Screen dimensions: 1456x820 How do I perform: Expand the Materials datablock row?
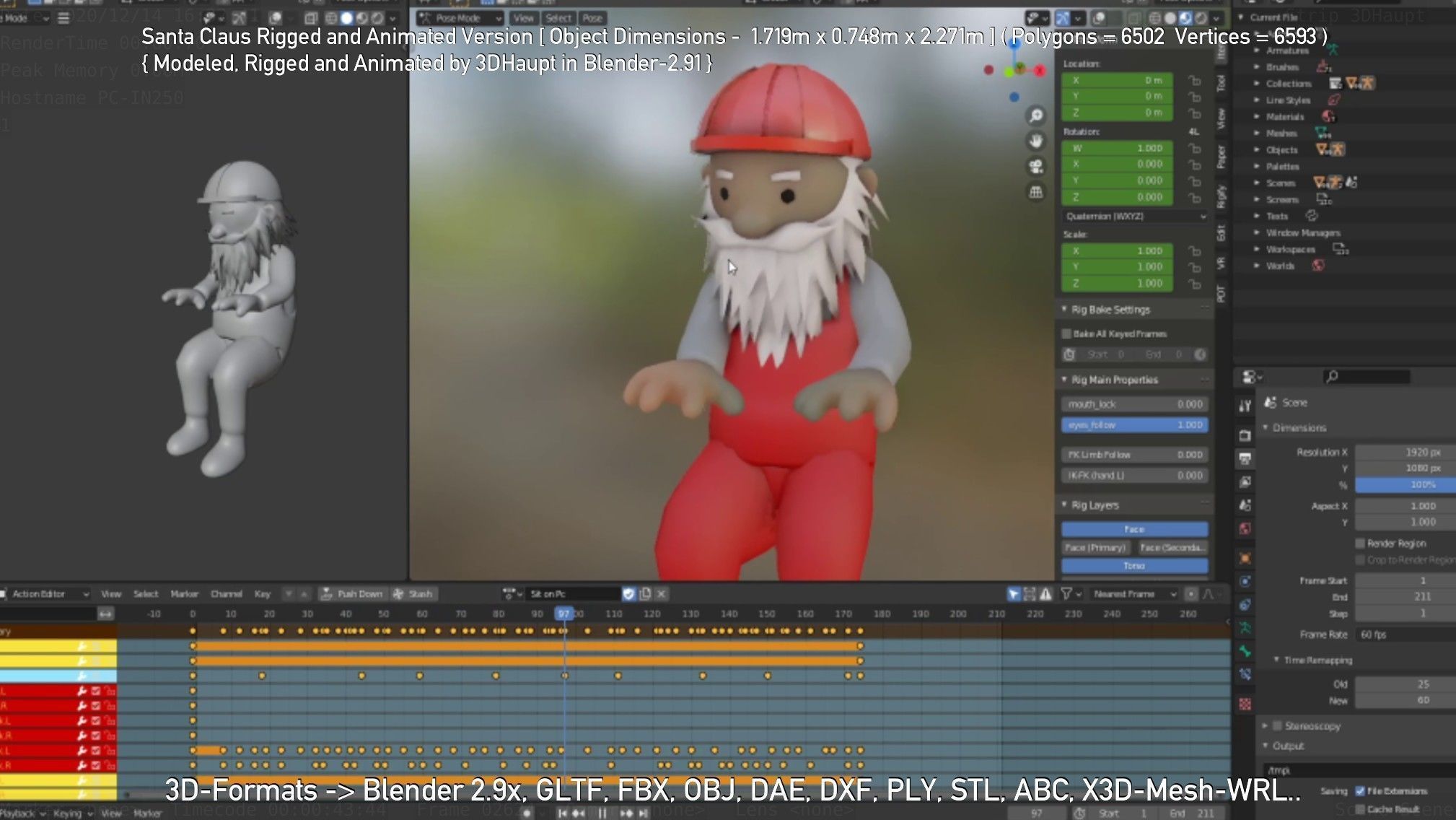coord(1257,116)
